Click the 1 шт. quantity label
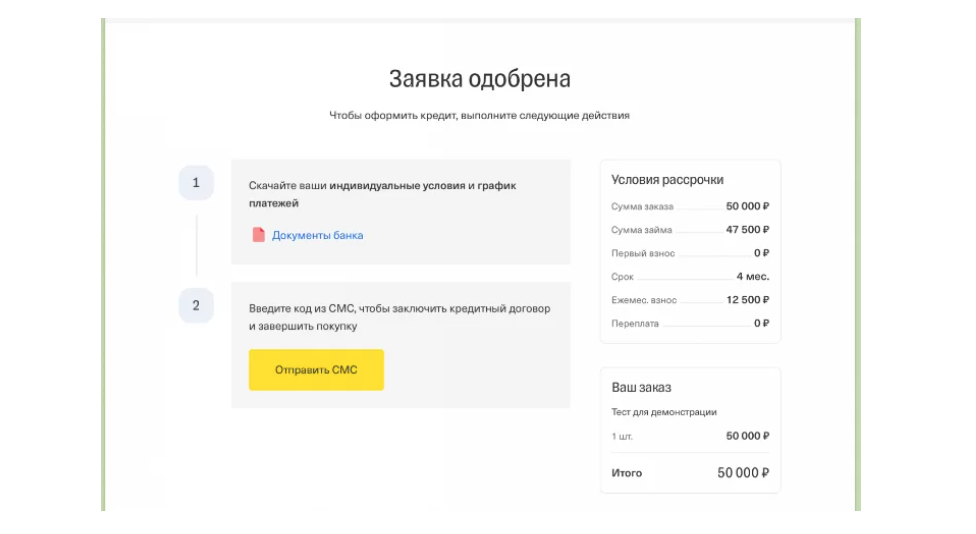This screenshot has width=976, height=534. click(x=622, y=436)
